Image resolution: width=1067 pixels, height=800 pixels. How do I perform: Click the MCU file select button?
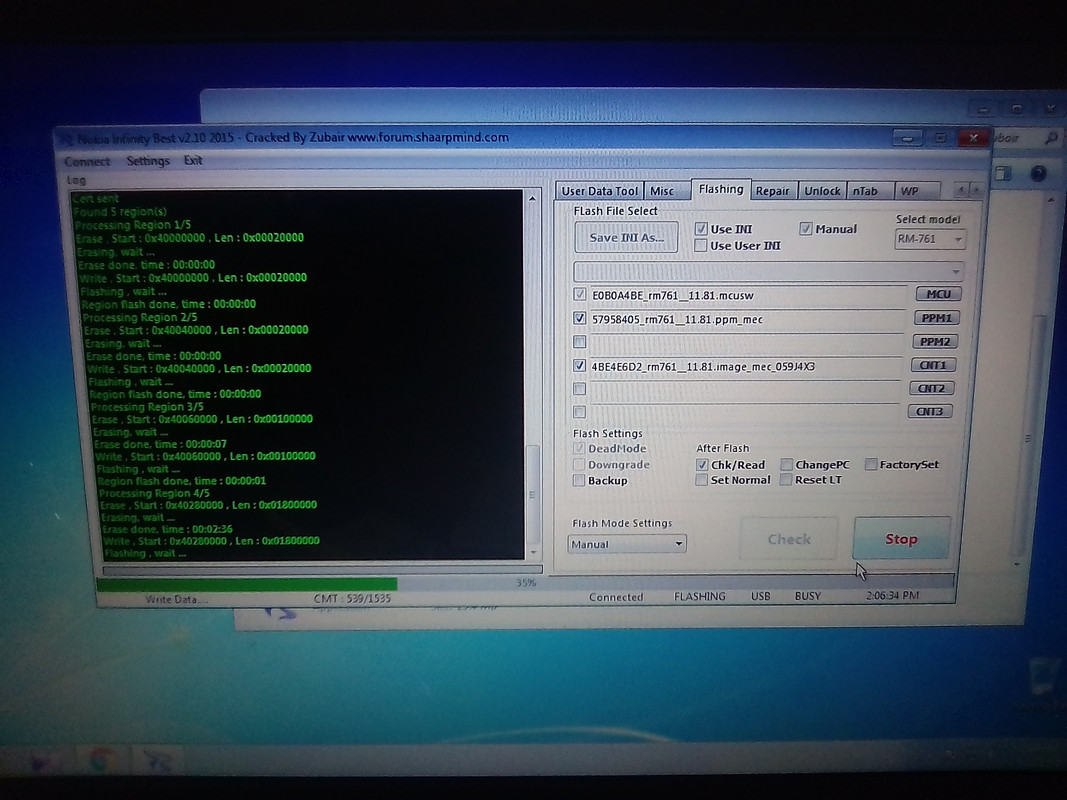(x=938, y=294)
